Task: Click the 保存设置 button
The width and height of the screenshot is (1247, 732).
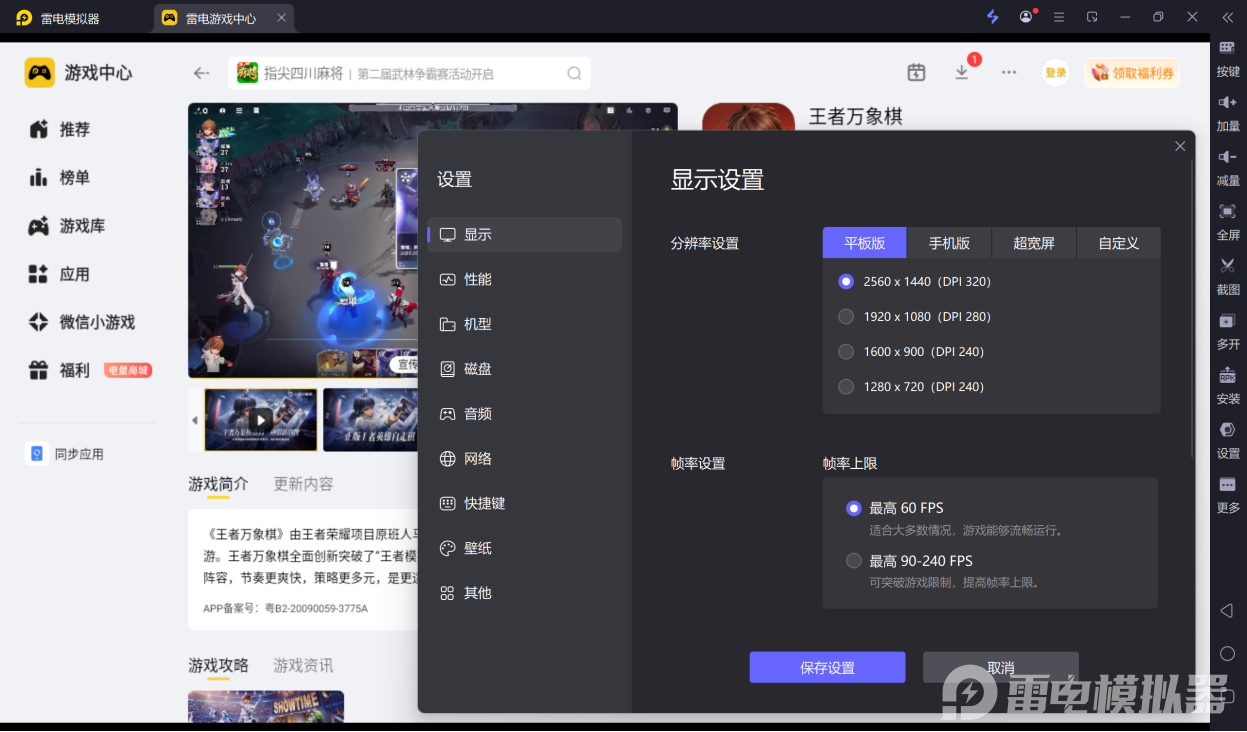Action: 827,667
